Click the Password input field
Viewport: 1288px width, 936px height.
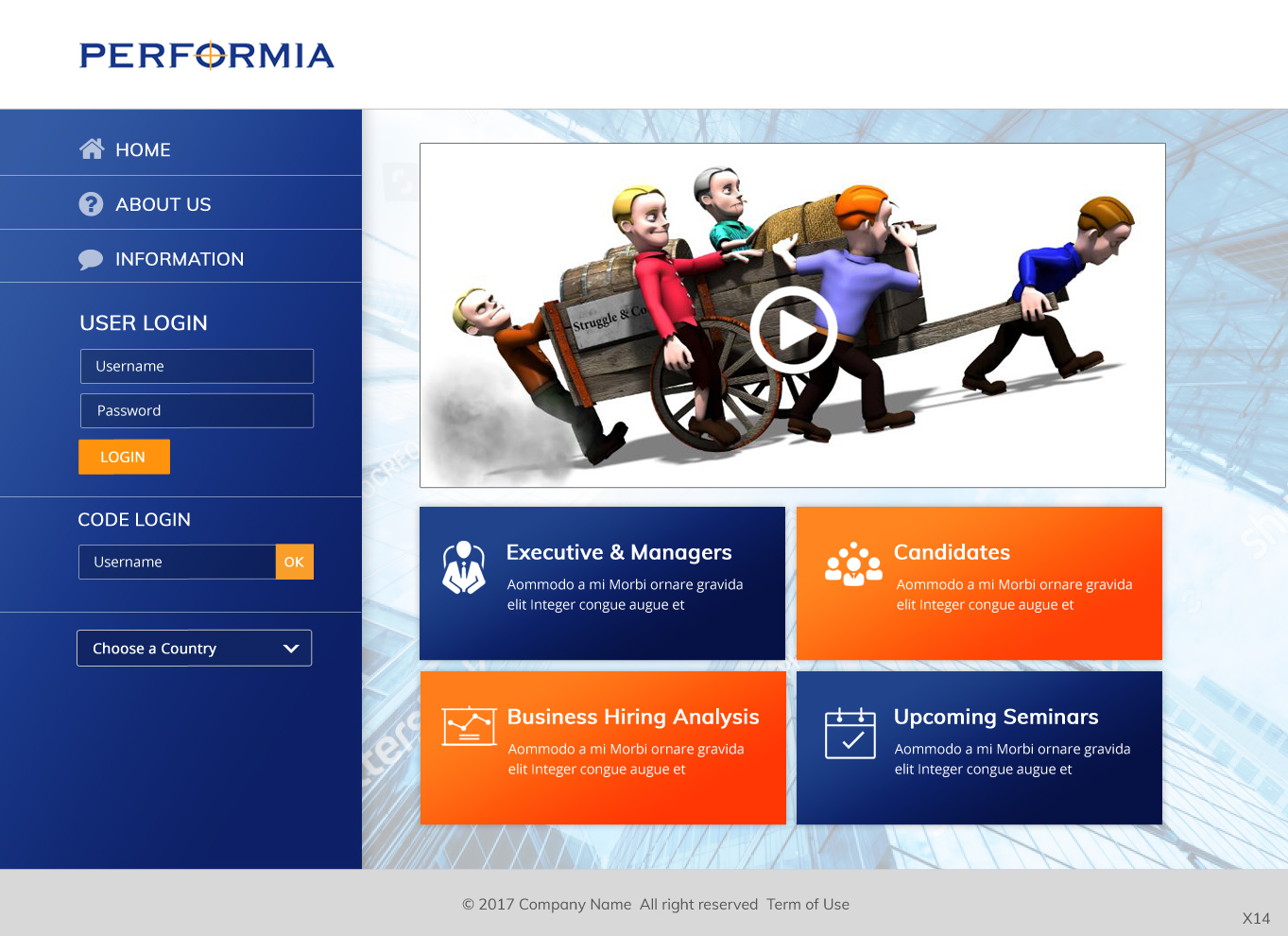pyautogui.click(x=197, y=410)
